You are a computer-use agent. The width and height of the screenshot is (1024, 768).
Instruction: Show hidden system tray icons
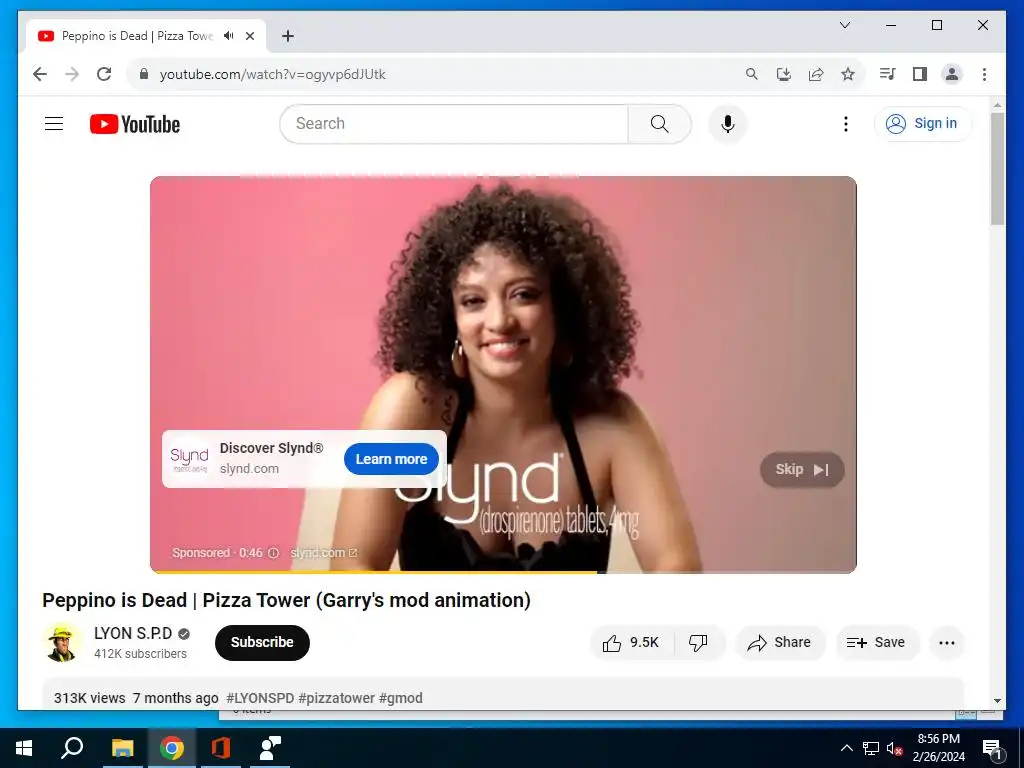[x=846, y=748]
